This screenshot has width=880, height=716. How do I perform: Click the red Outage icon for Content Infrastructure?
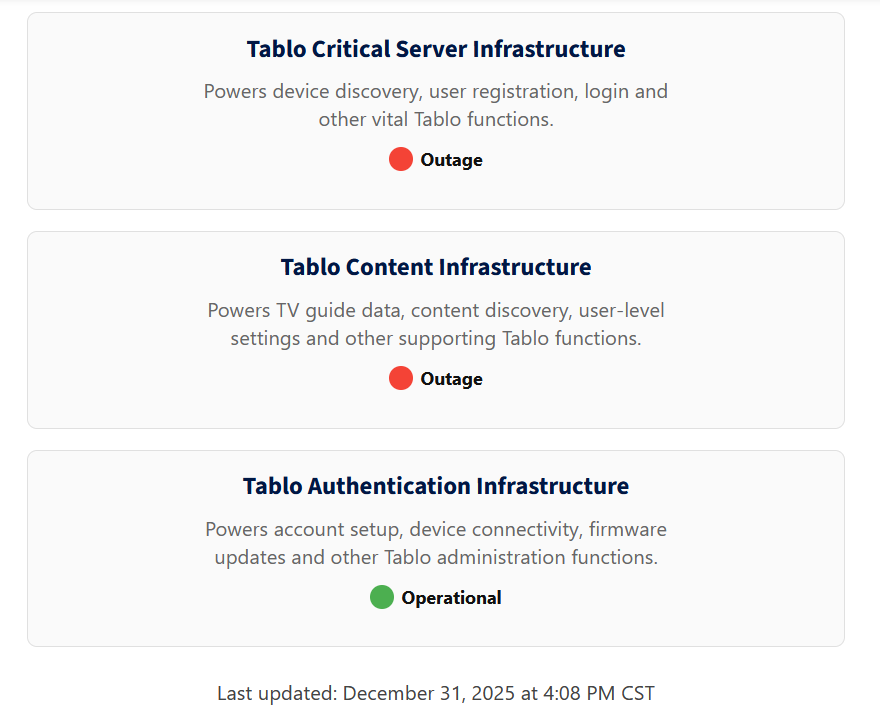[x=400, y=378]
